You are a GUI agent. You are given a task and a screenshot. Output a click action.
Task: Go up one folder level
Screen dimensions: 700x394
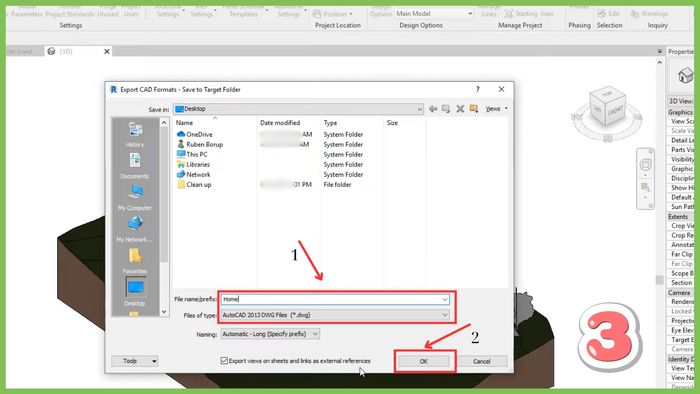(446, 109)
